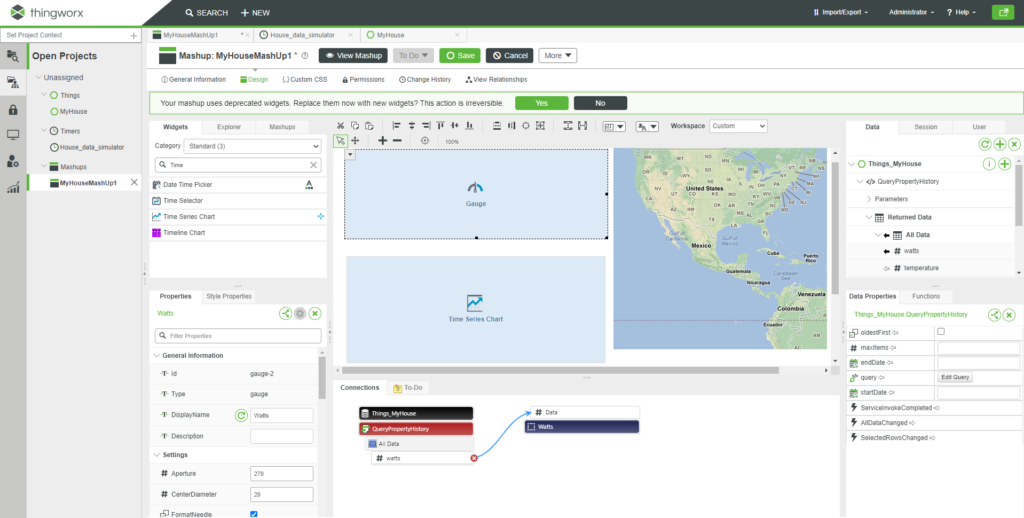Open the House_data_simulator tab
This screenshot has height=518, width=1024.
point(302,35)
